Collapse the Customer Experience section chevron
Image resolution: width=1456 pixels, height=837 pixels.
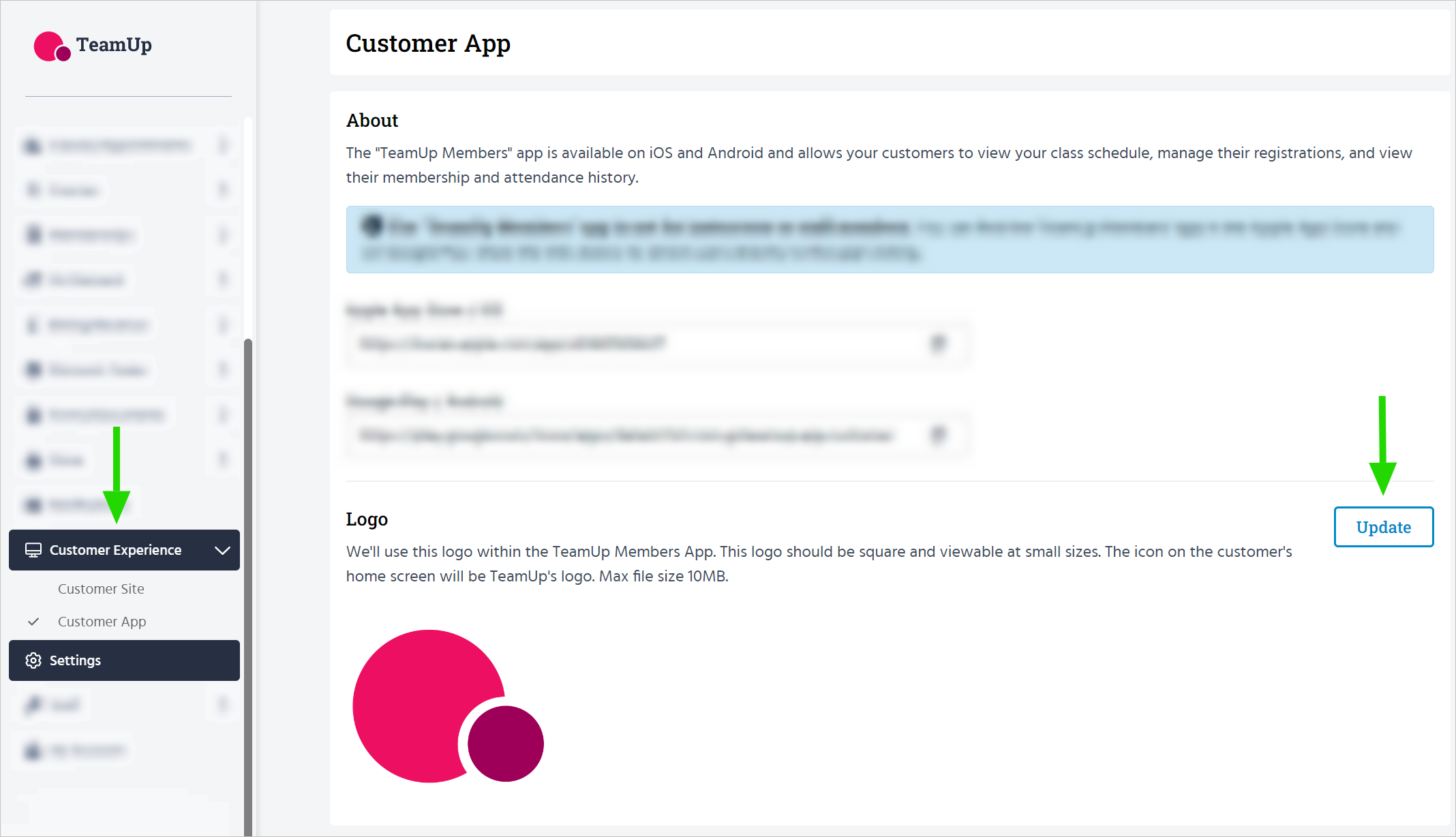pos(222,550)
